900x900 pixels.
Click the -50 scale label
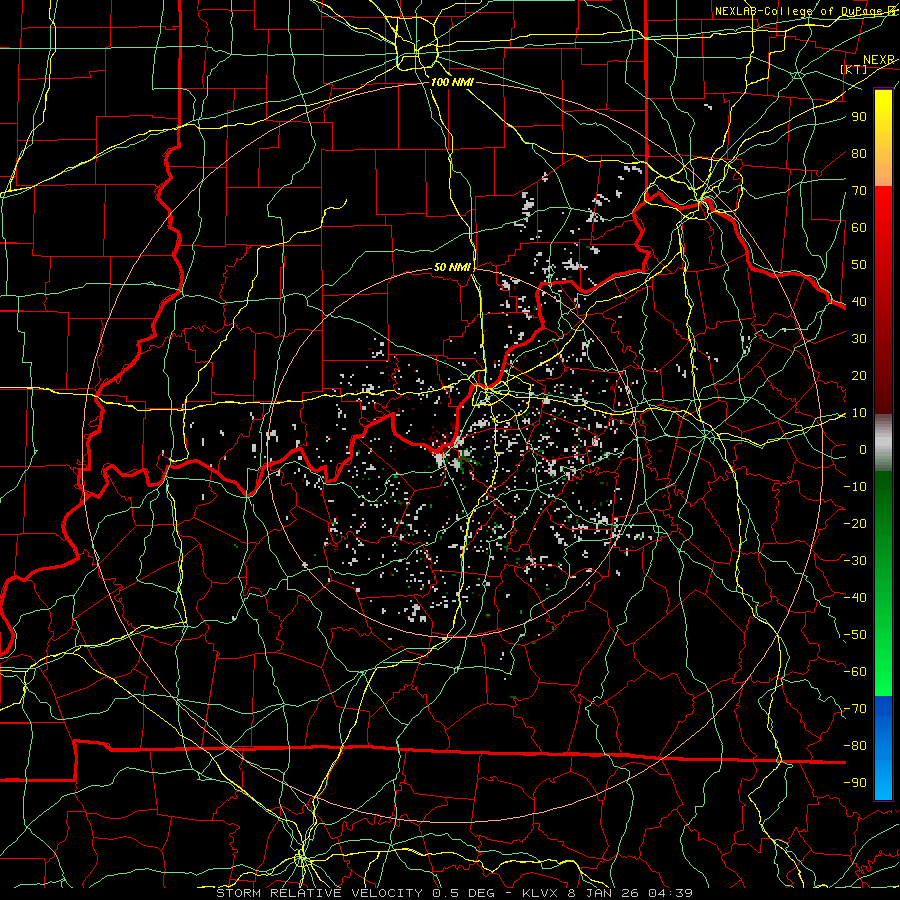click(855, 635)
